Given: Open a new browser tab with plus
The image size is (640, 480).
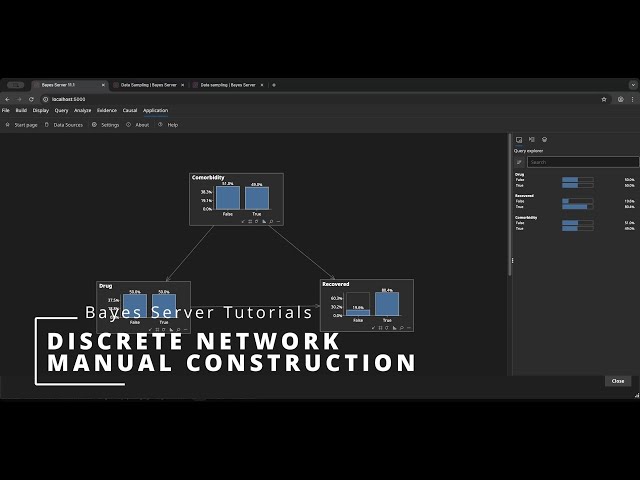Looking at the screenshot, I should click(274, 85).
